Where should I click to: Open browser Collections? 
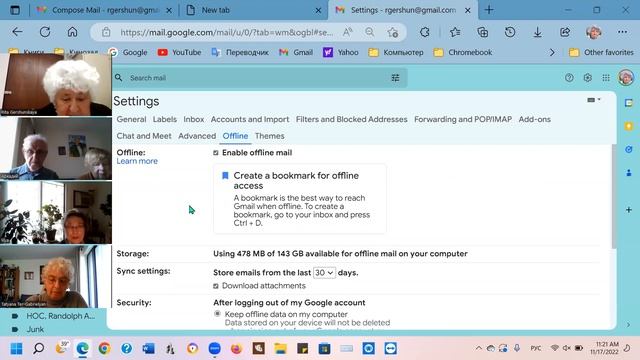tap(482, 32)
